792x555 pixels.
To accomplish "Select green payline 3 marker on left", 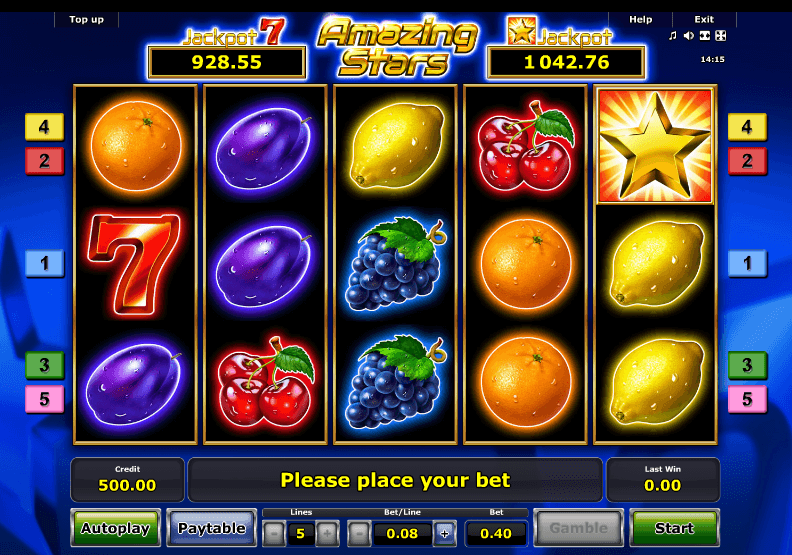I will 44,365.
